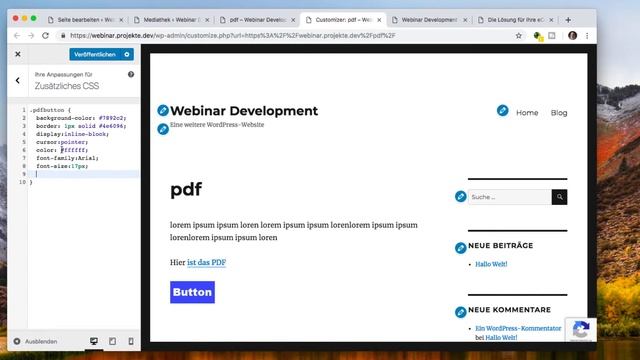Viewport: 640px width, 360px height.
Task: Click the browser forward arrow
Action: coord(31,36)
